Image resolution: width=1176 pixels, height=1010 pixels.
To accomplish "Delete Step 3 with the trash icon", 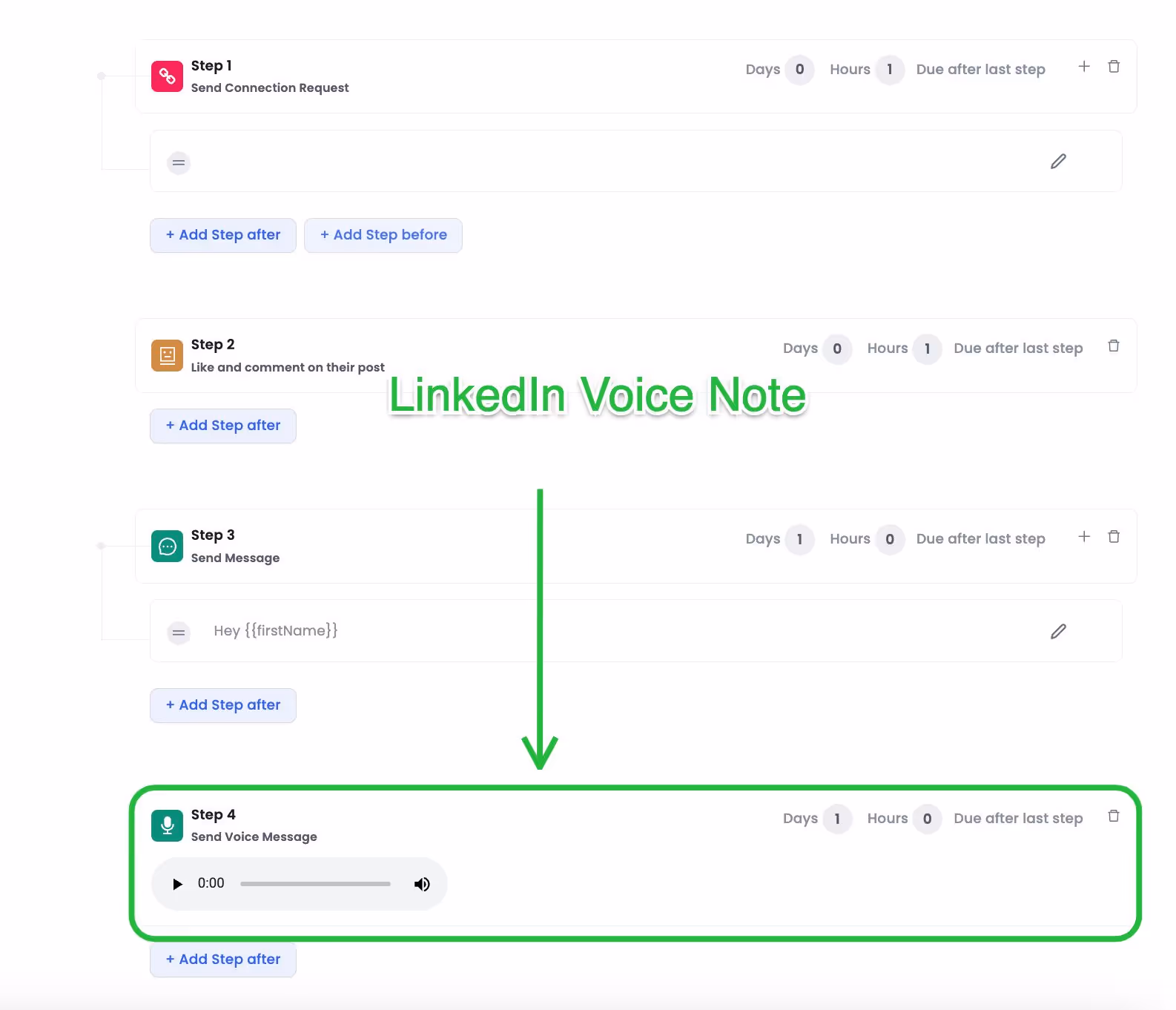I will tap(1114, 536).
